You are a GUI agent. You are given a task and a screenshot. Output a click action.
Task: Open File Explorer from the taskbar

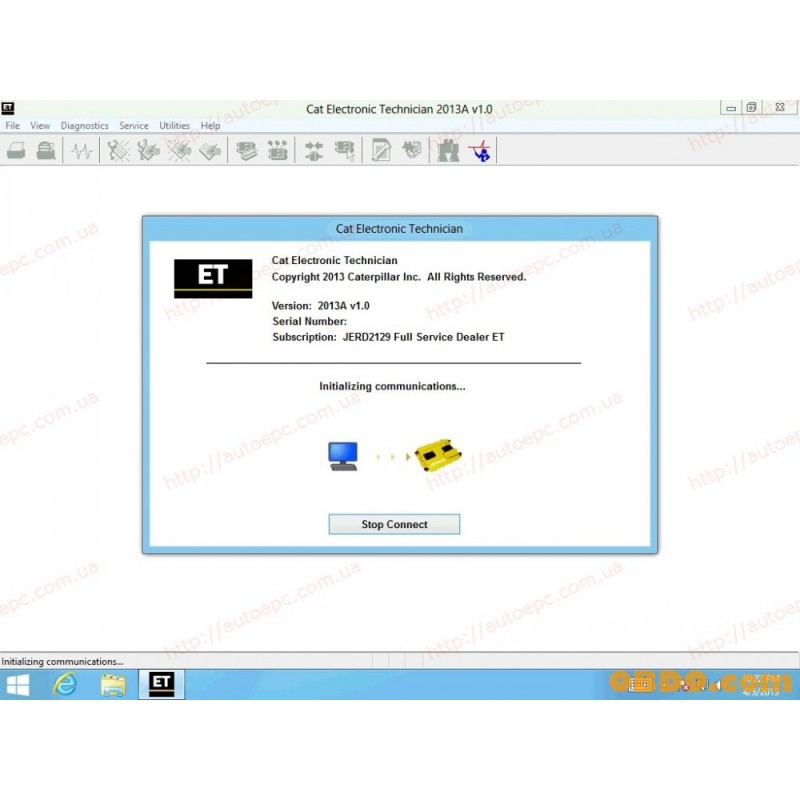click(x=113, y=685)
